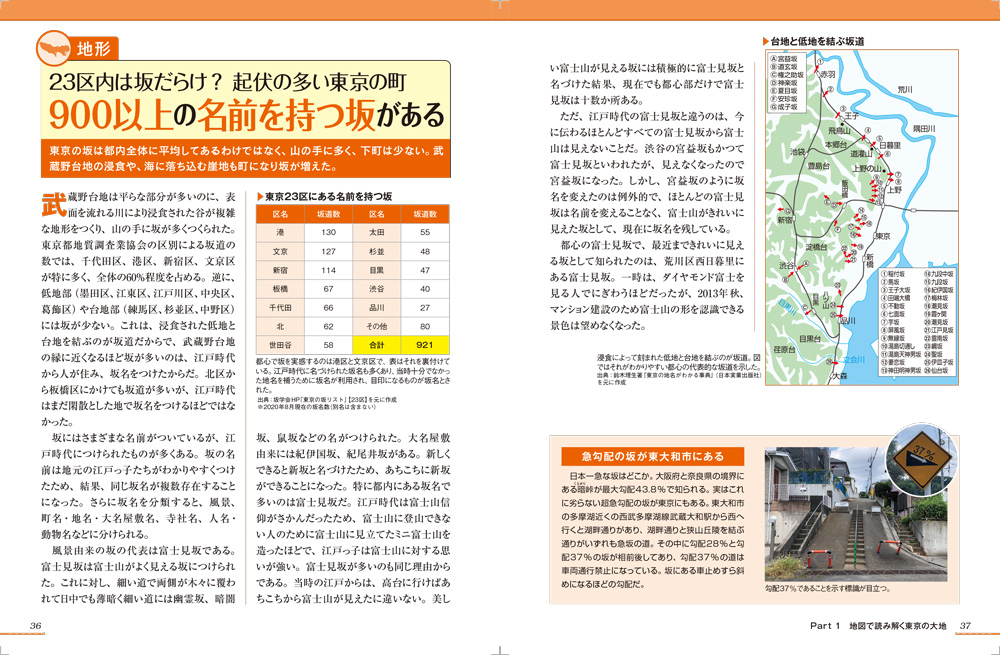
Task: Select the value 127 in the table
Action: 328,251
